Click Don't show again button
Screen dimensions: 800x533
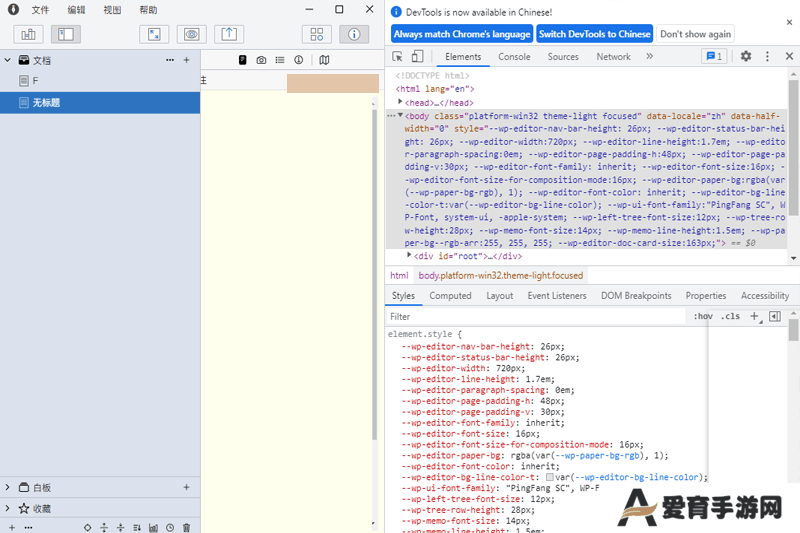coord(695,34)
